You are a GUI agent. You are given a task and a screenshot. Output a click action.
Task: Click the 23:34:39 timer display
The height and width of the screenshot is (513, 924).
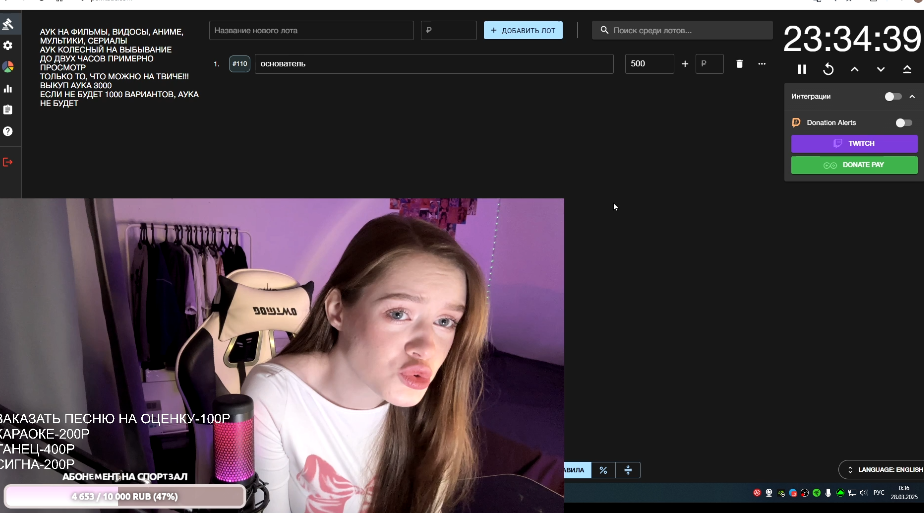(852, 39)
